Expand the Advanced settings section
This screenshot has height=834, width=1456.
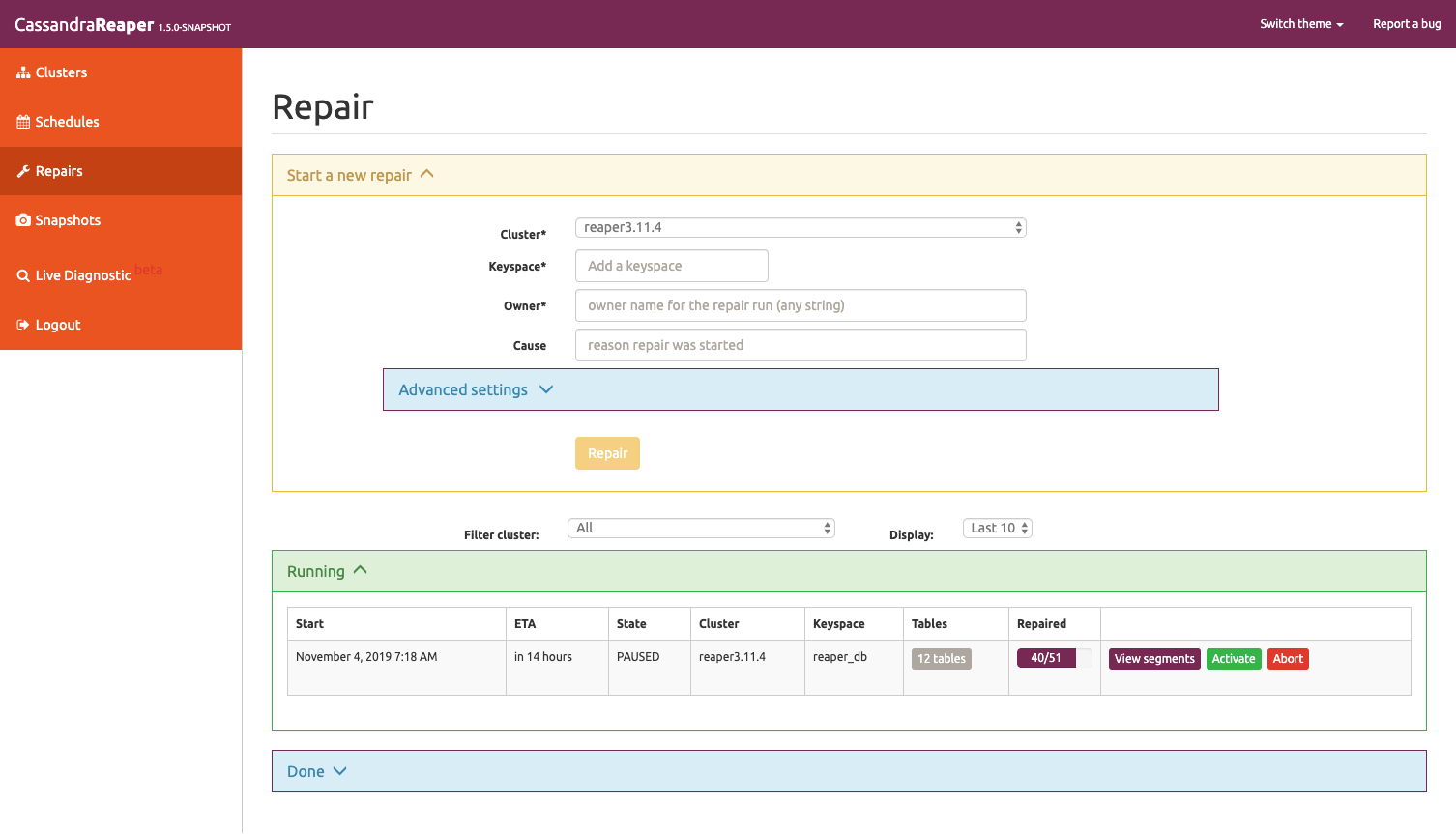coord(801,389)
